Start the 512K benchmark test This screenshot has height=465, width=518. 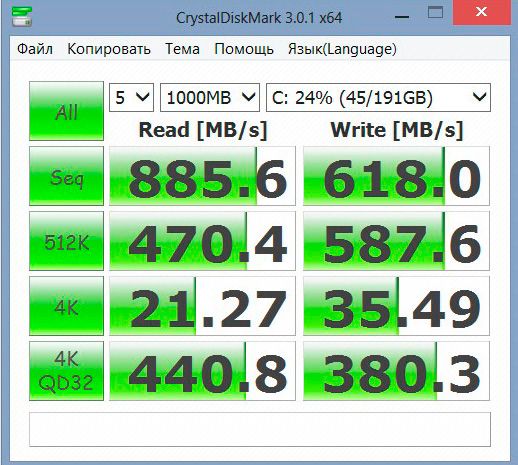66,241
